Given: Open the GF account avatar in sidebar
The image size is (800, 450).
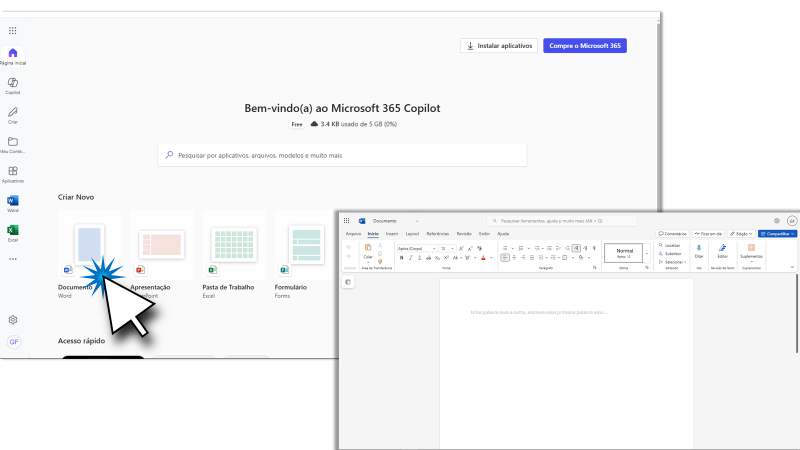Looking at the screenshot, I should (x=14, y=342).
